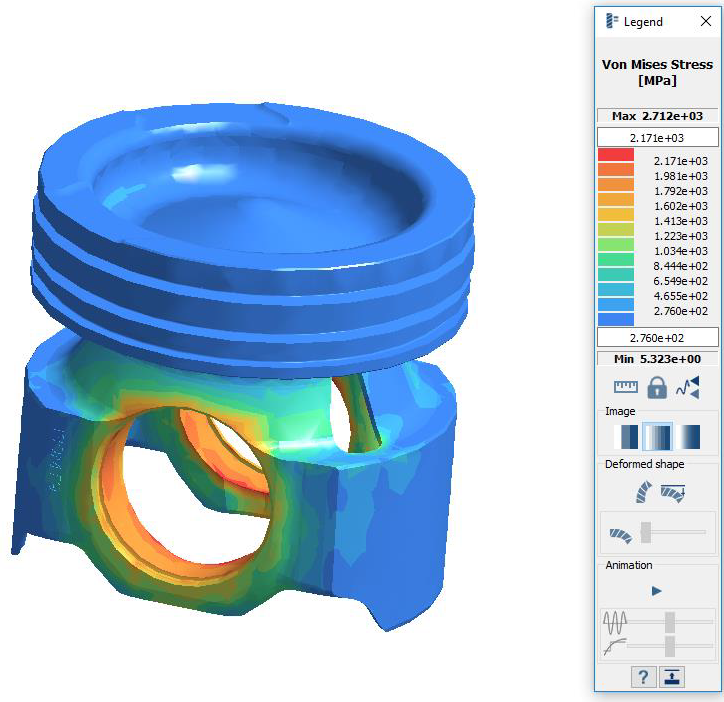Click the red color swatch in legend

point(616,155)
